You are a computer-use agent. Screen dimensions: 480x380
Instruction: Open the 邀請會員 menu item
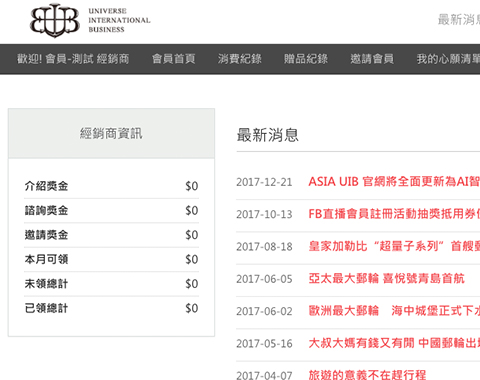click(x=372, y=59)
